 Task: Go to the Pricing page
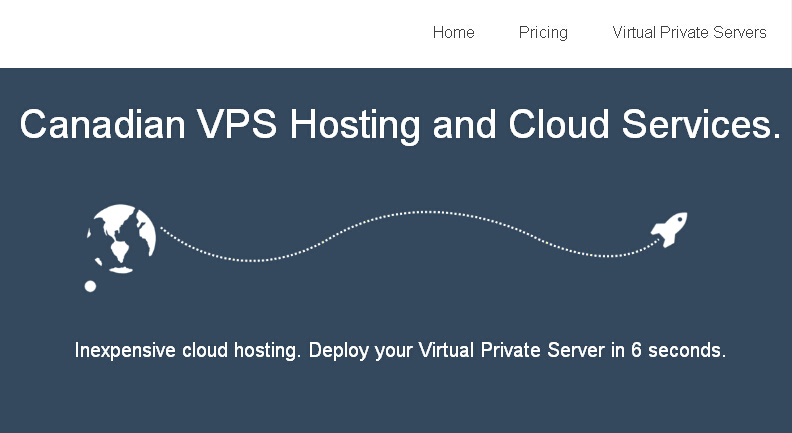coord(543,32)
